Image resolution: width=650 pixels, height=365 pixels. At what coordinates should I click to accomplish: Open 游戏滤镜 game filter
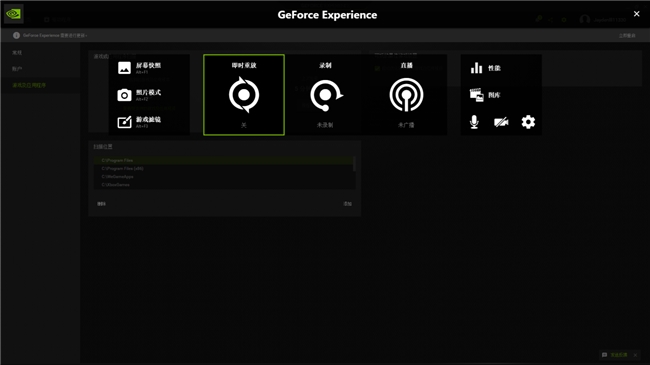(x=140, y=122)
